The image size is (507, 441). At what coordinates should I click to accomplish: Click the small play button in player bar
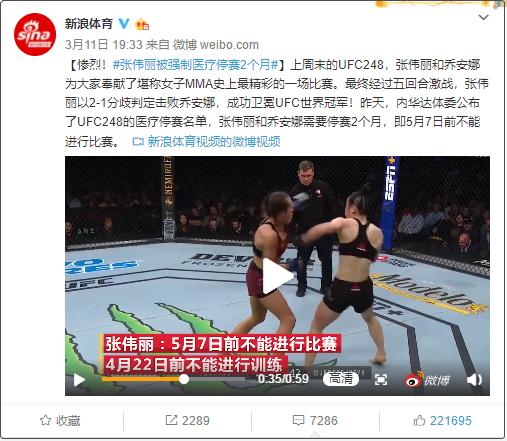(79, 380)
